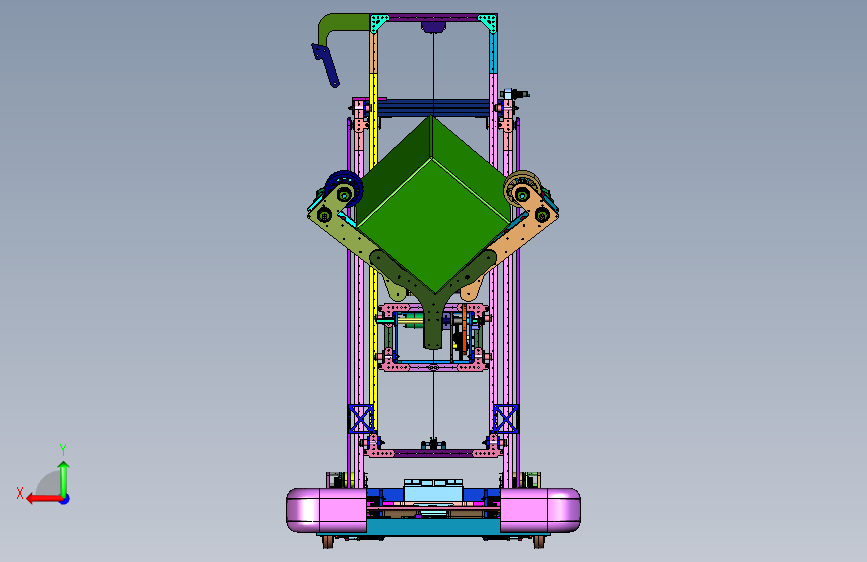
Task: Select the dark blue lever under handle
Action: [326, 65]
